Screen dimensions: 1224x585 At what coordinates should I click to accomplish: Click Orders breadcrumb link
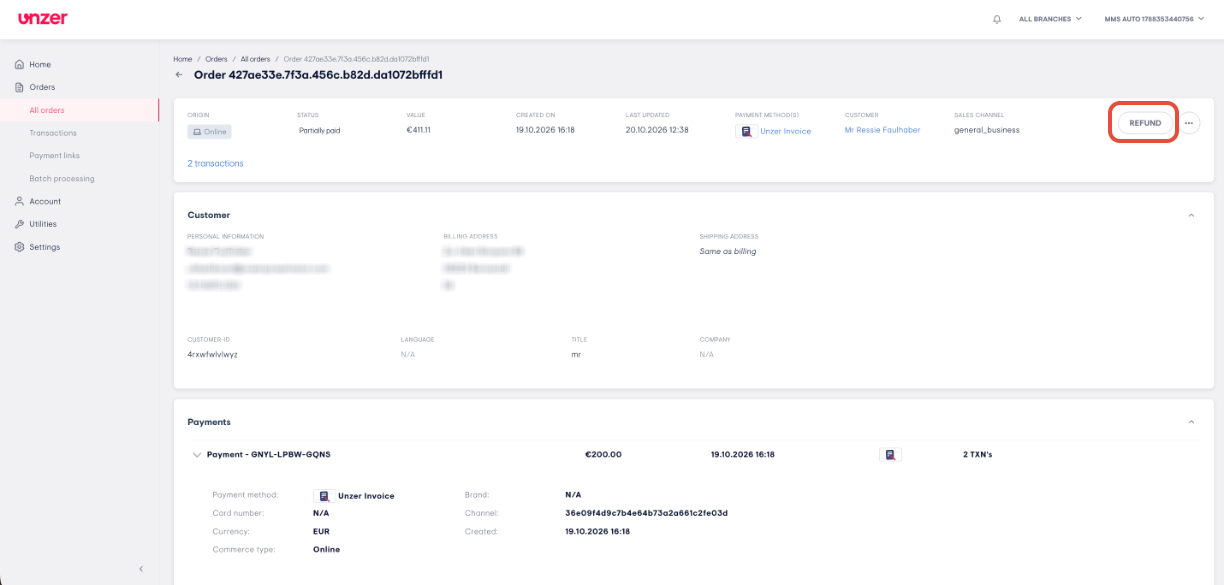click(x=216, y=59)
